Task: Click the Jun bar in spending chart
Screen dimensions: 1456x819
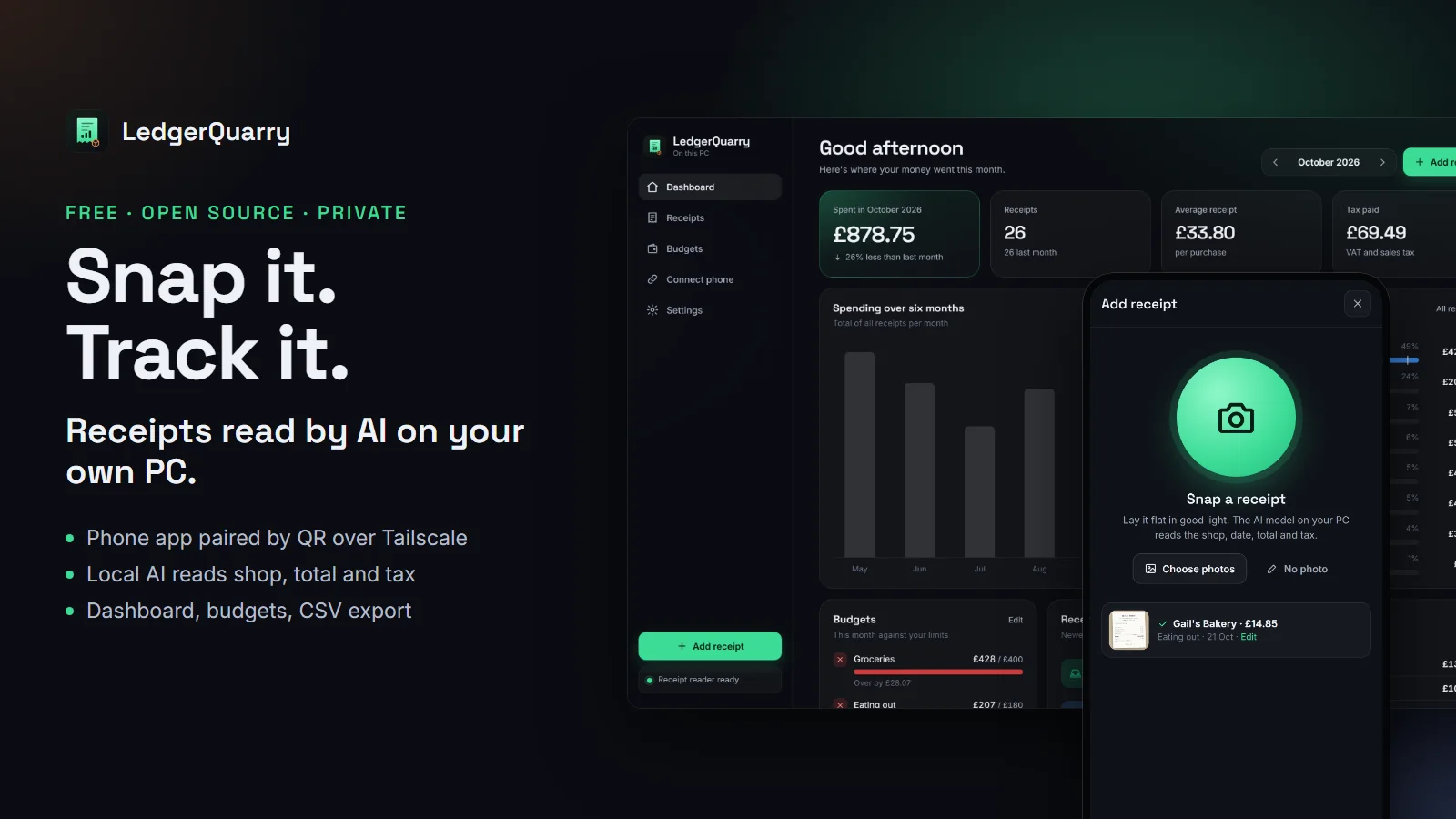Action: [919, 470]
